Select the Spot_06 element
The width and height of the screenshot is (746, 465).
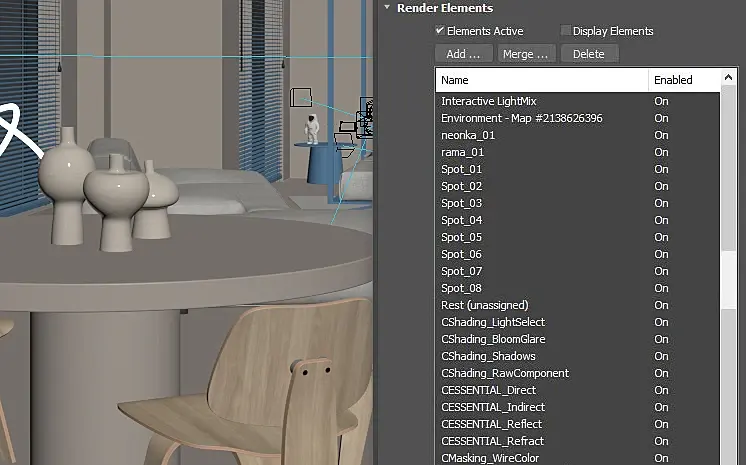[578, 254]
